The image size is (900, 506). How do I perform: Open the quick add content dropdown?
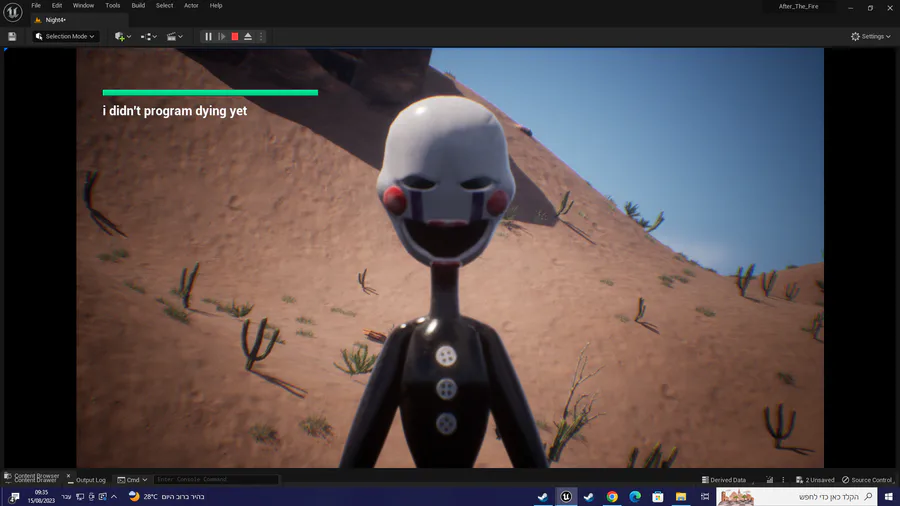pos(123,37)
